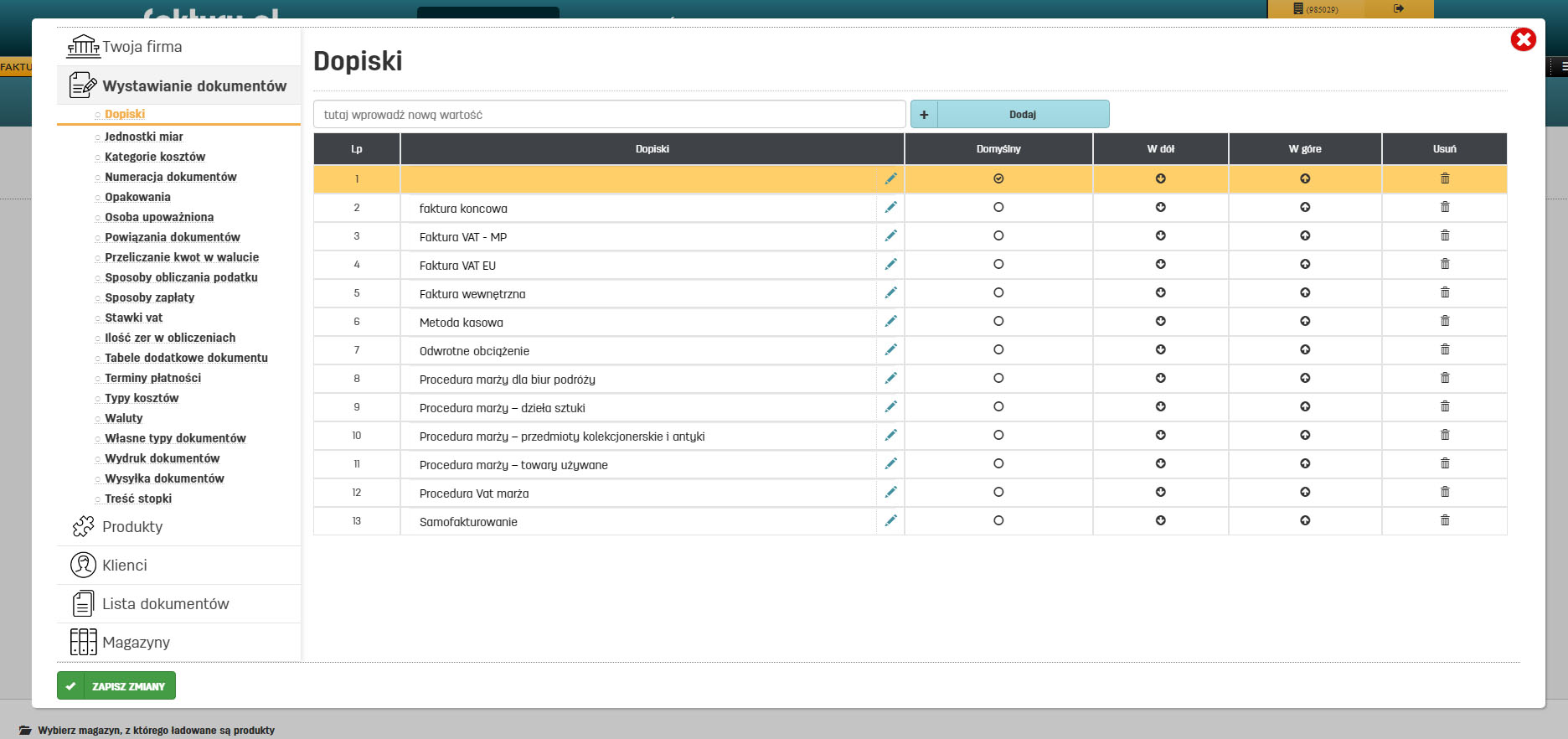1568x739 pixels.
Task: Edit the Procedura Vat marża entry
Action: pyautogui.click(x=890, y=492)
